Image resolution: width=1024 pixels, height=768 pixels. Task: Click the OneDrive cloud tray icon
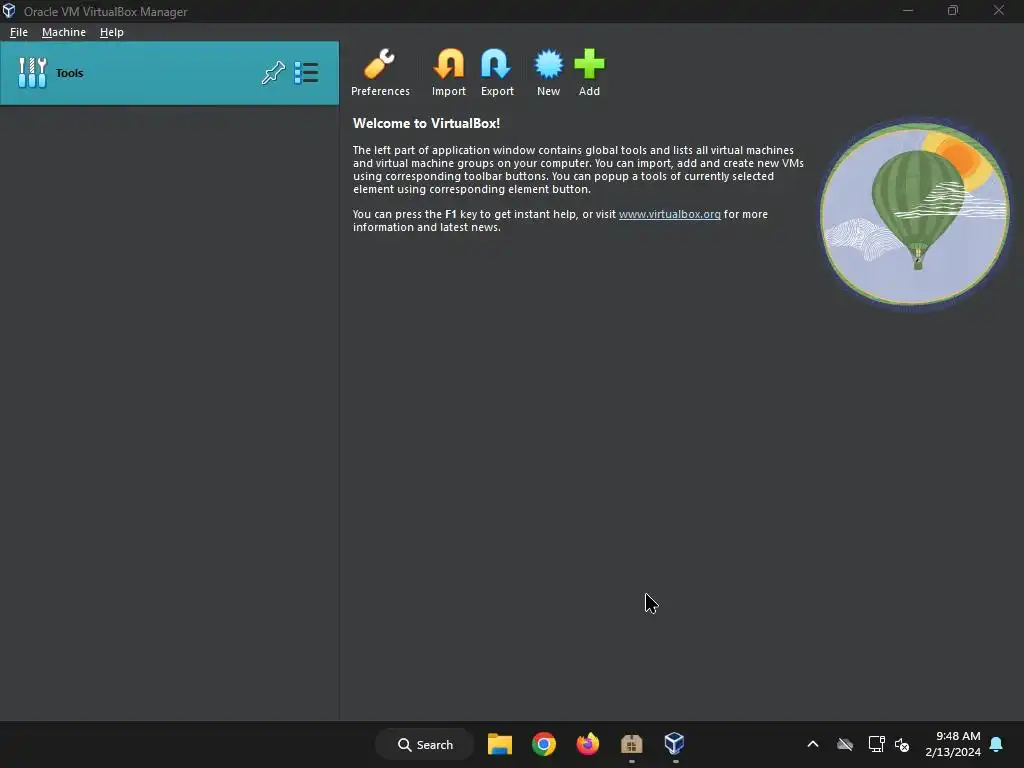[845, 744]
